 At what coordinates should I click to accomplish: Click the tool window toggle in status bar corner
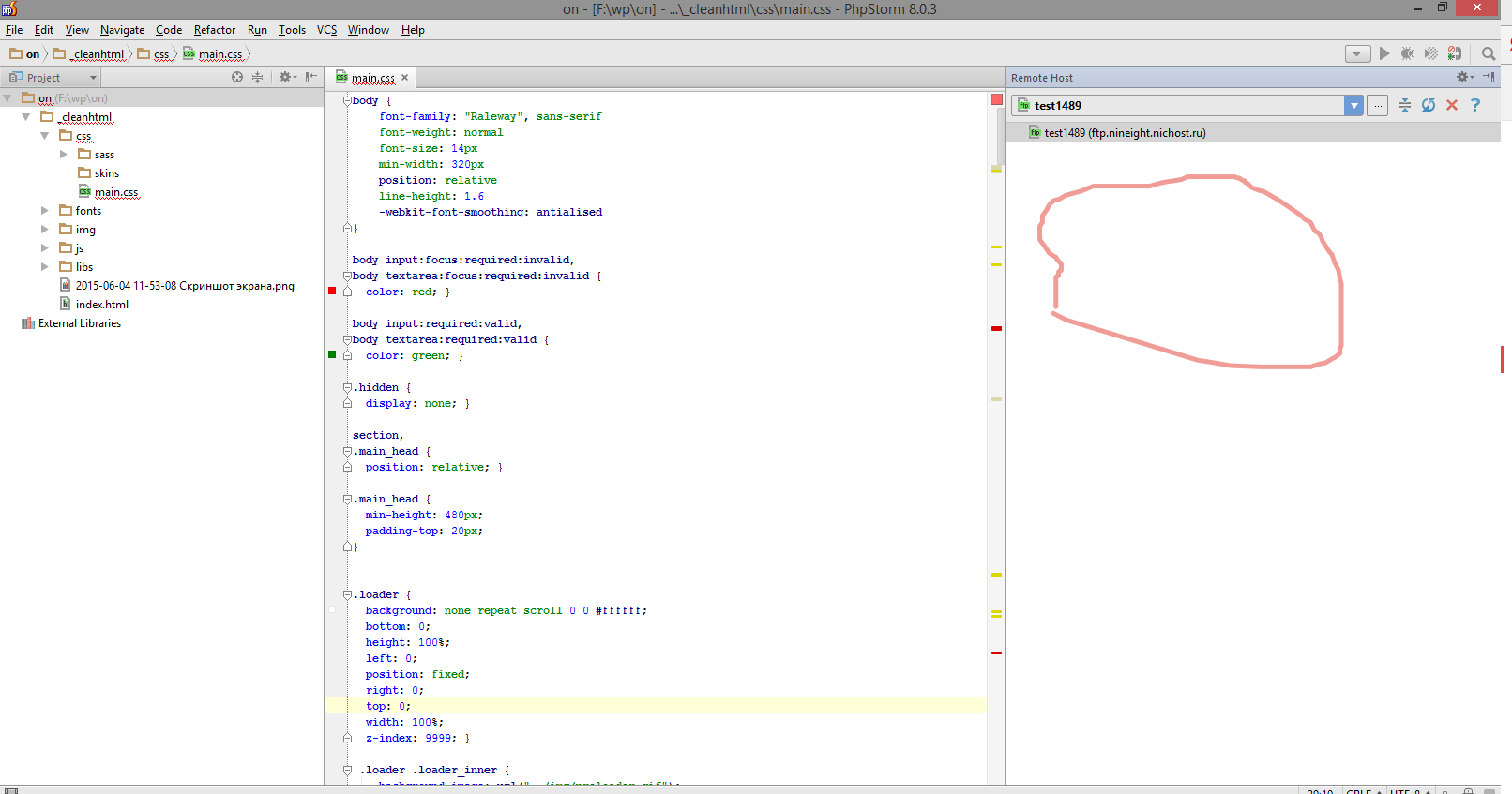pos(11,790)
